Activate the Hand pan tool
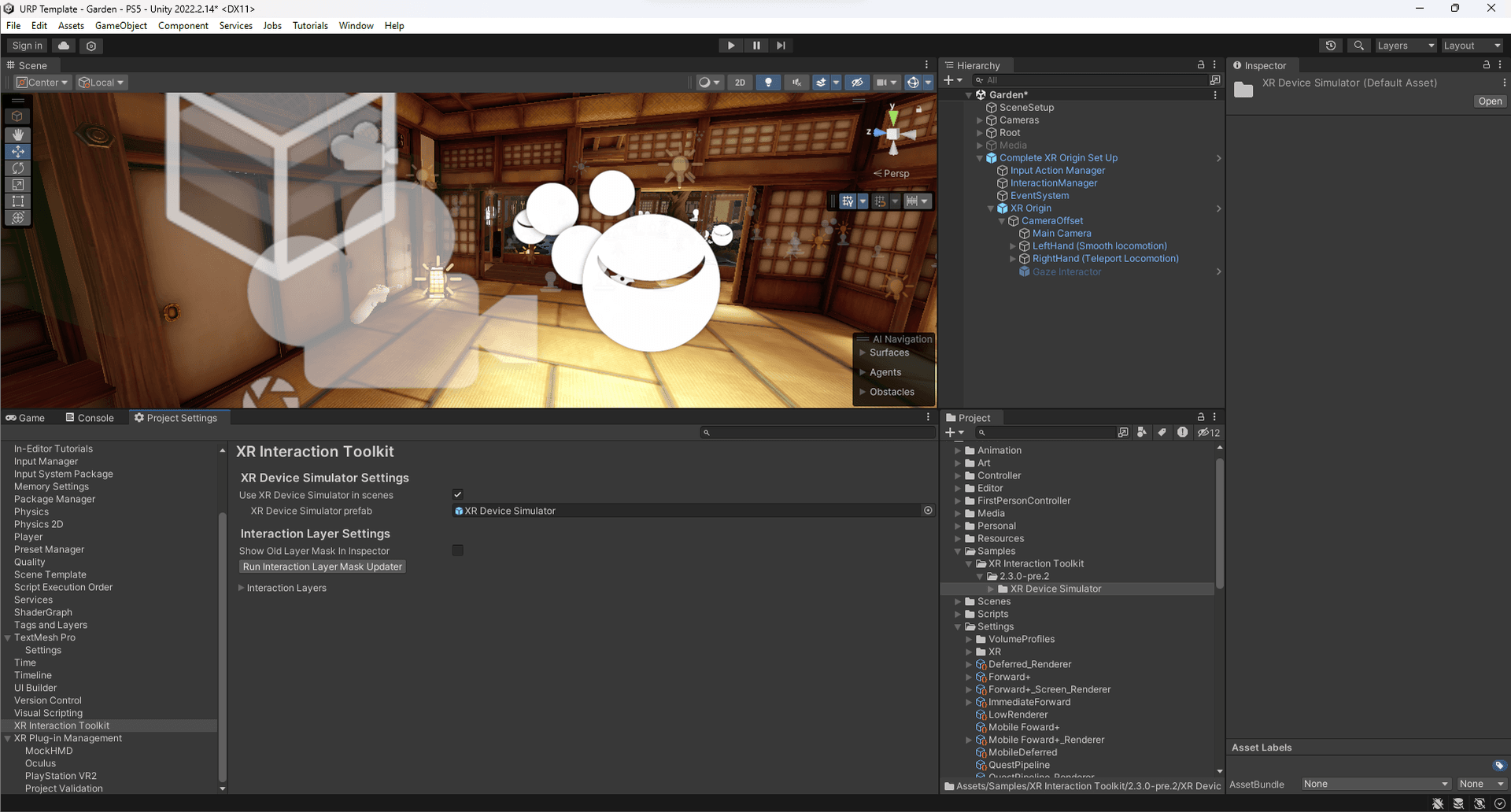 coord(17,135)
